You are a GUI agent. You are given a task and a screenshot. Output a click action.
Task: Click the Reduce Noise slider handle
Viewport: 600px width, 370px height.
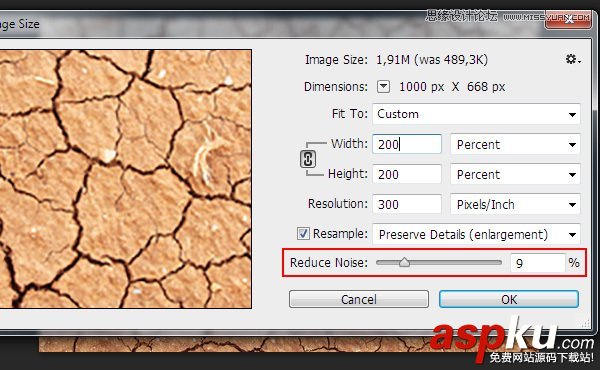[x=404, y=262]
